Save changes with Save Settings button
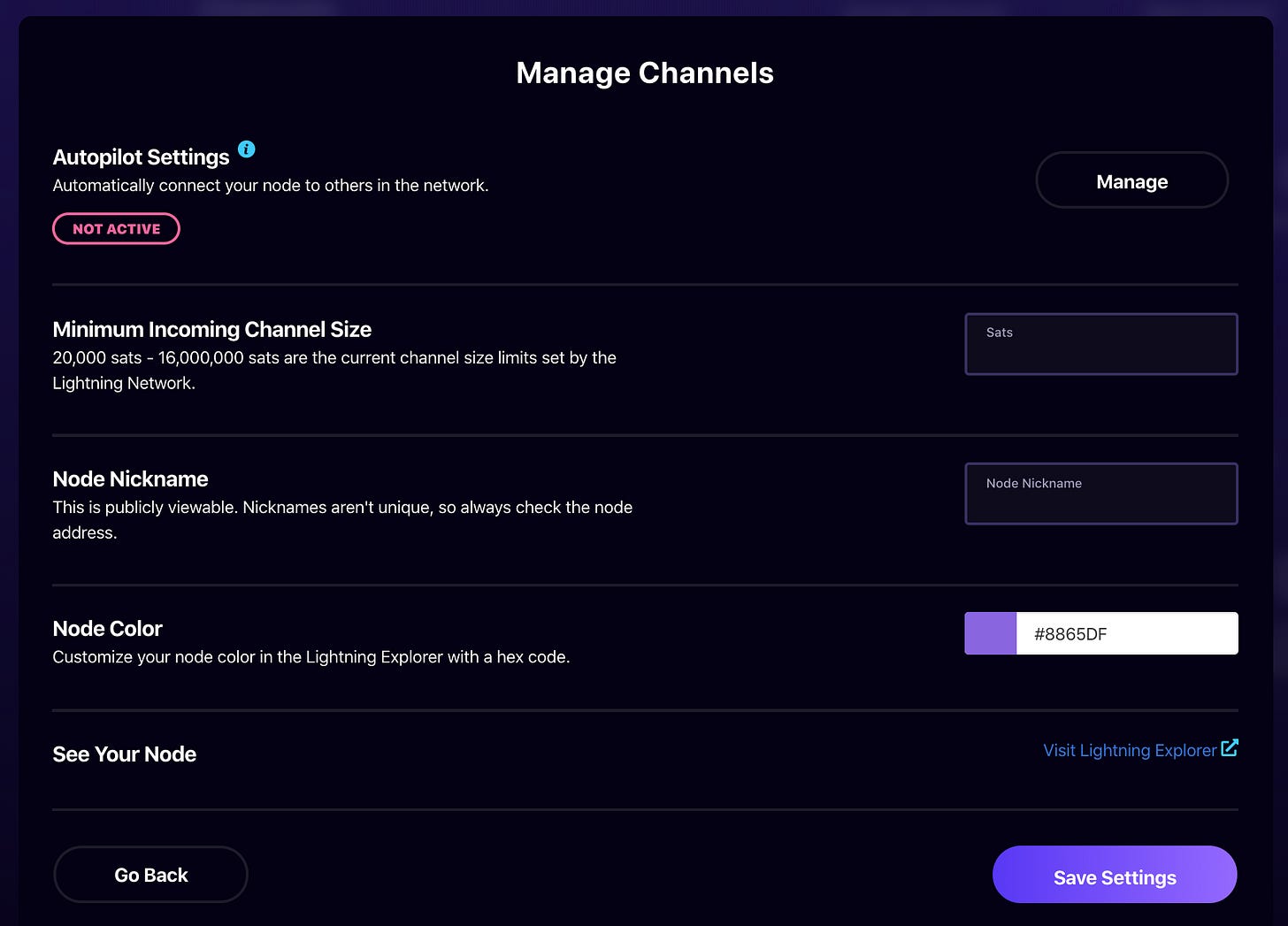The height and width of the screenshot is (926, 1288). point(1114,876)
